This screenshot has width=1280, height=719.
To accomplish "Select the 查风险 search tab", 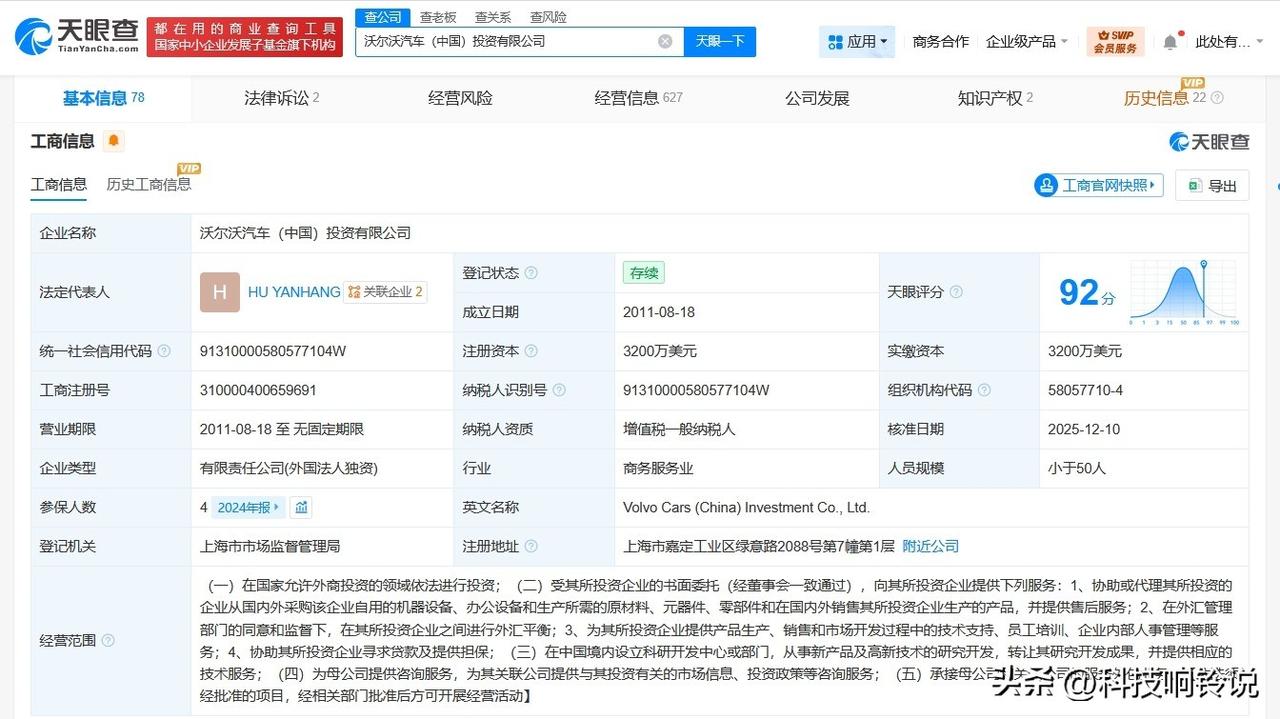I will point(546,16).
